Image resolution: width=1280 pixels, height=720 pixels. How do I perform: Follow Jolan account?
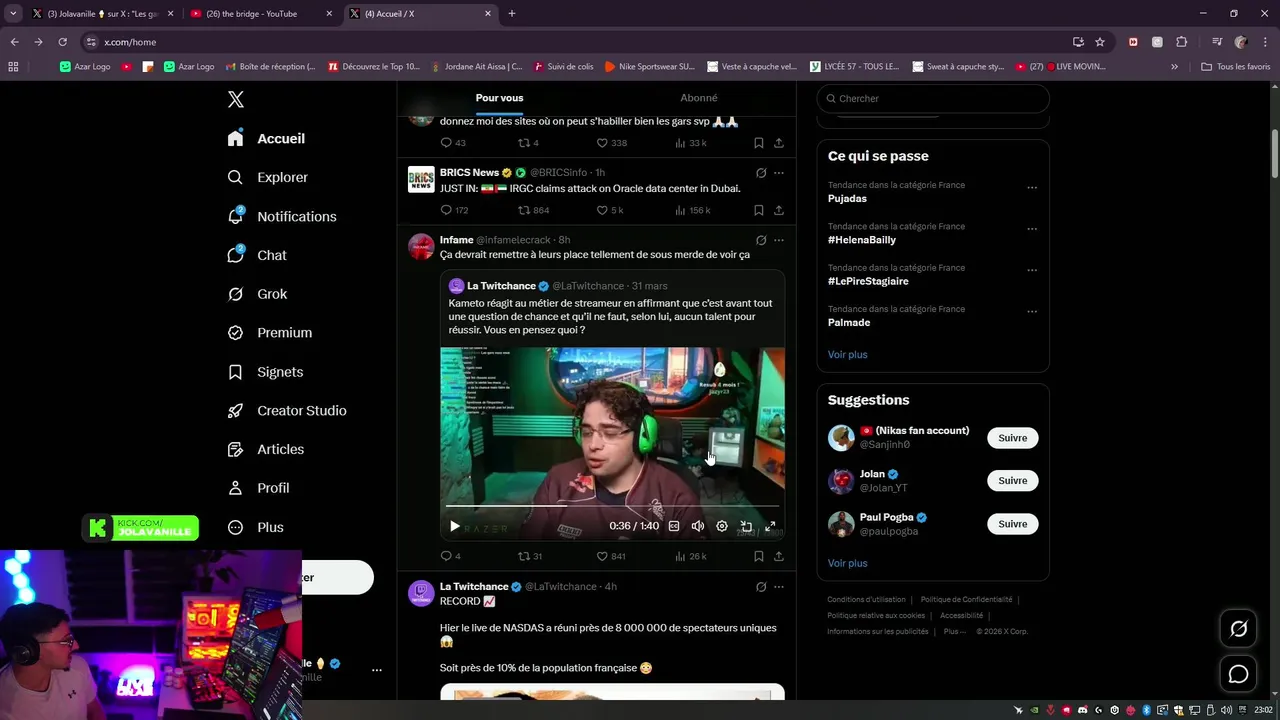tap(1012, 481)
